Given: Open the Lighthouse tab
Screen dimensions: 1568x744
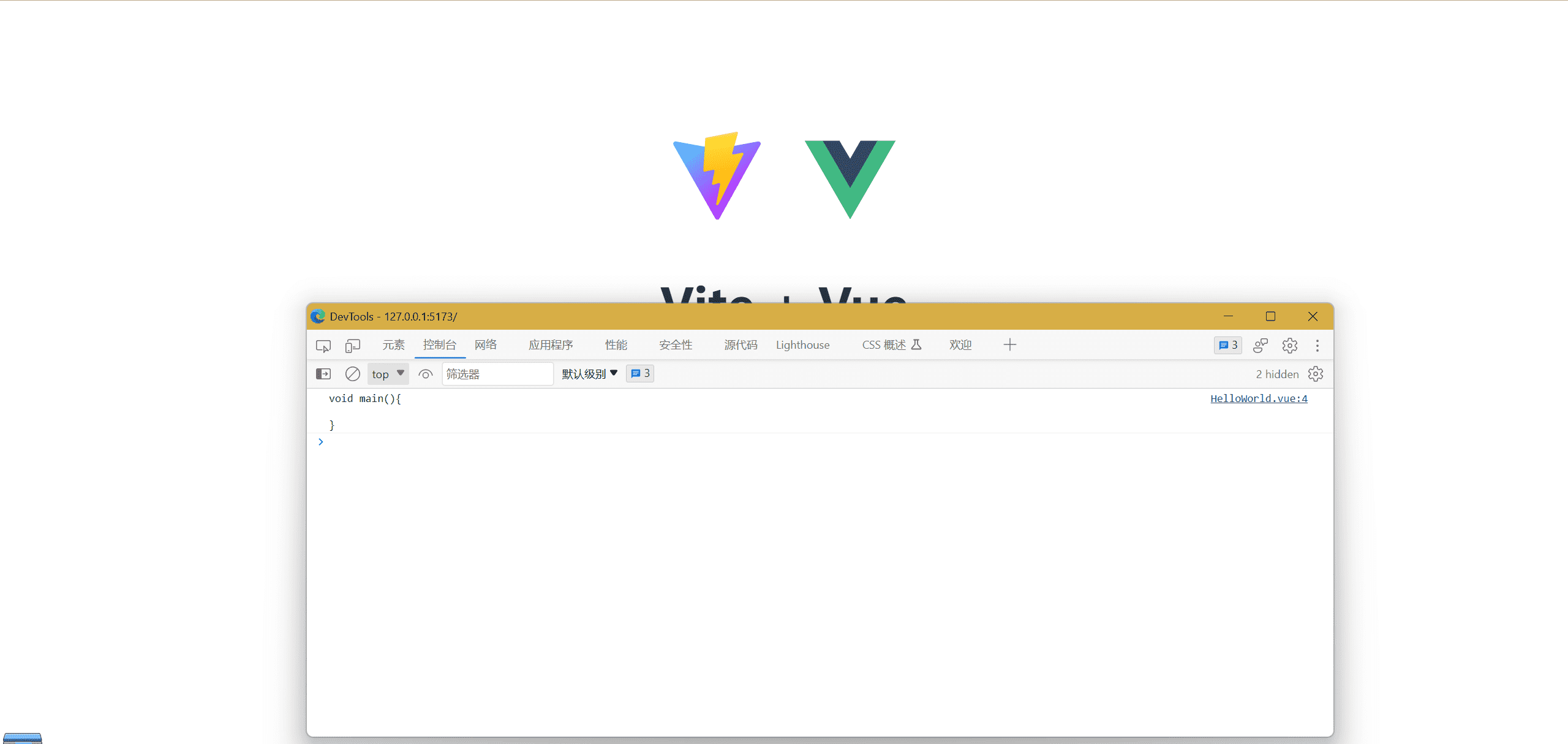Looking at the screenshot, I should coord(802,345).
